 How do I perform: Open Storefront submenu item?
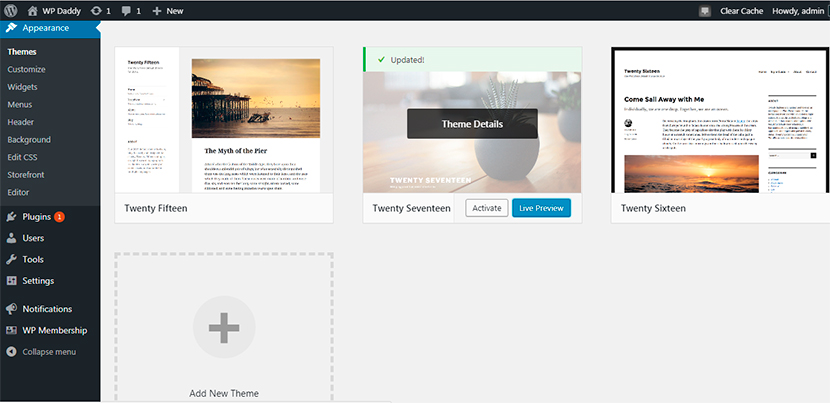pyautogui.click(x=26, y=175)
